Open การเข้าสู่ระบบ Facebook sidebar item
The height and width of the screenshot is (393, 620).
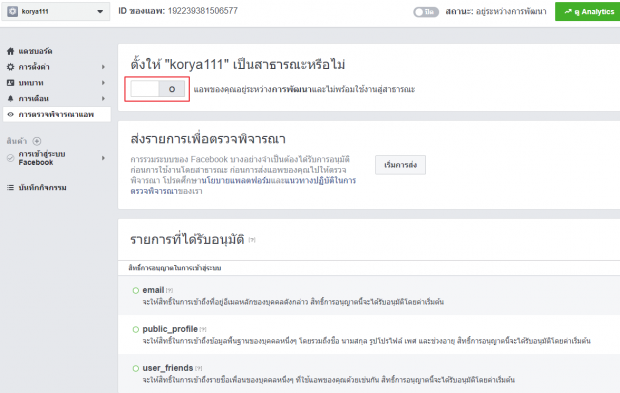(x=42, y=158)
